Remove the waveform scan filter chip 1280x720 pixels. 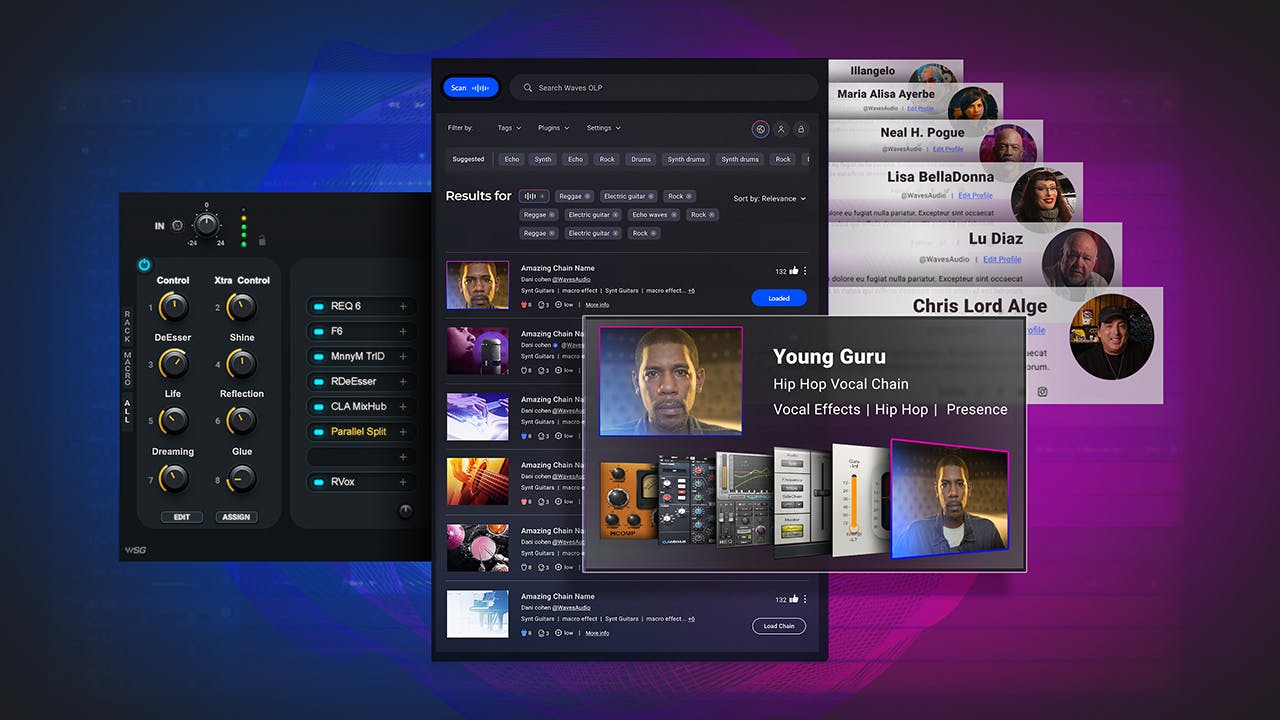point(543,196)
